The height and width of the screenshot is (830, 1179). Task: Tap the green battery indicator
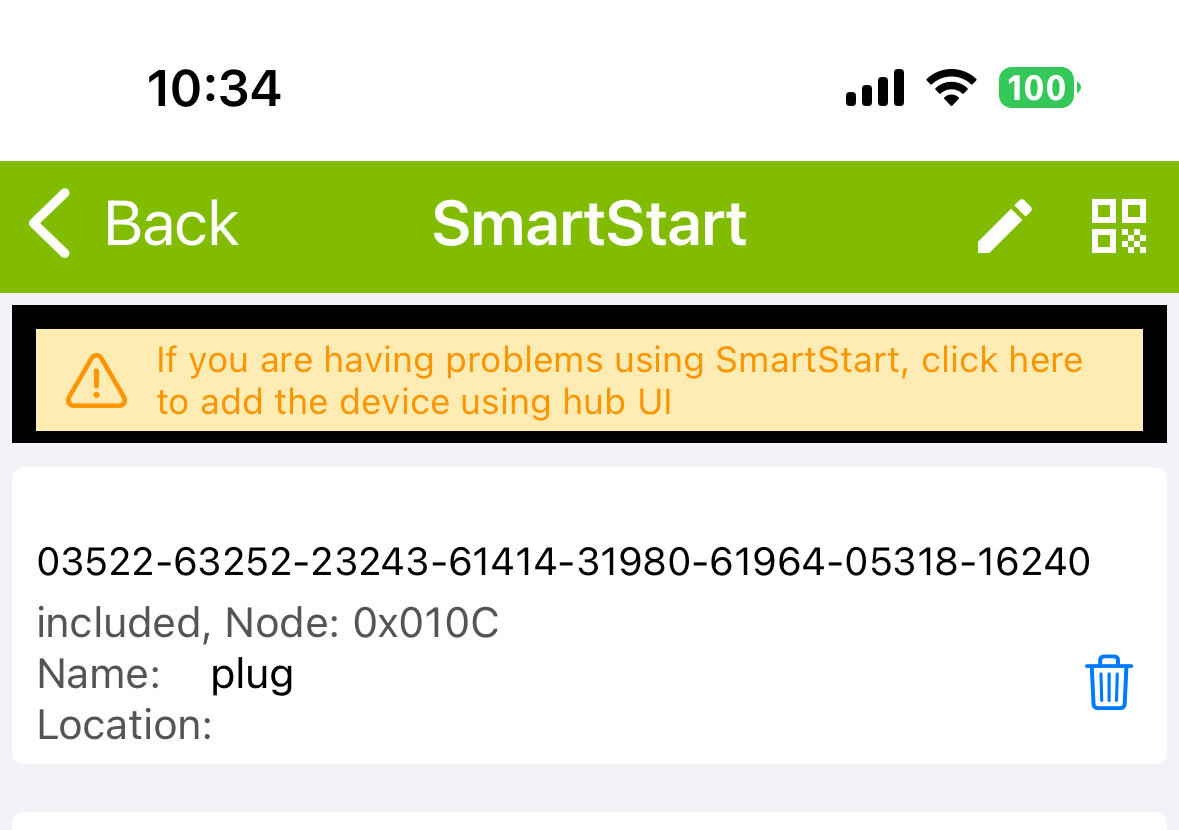(x=1039, y=89)
